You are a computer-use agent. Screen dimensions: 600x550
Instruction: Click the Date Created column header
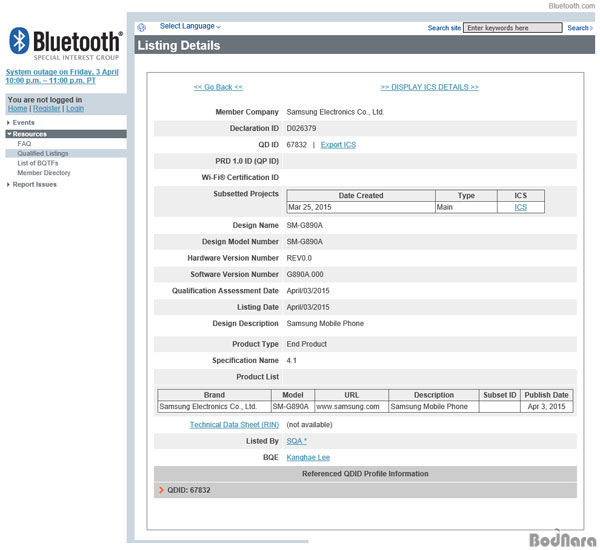pos(361,195)
